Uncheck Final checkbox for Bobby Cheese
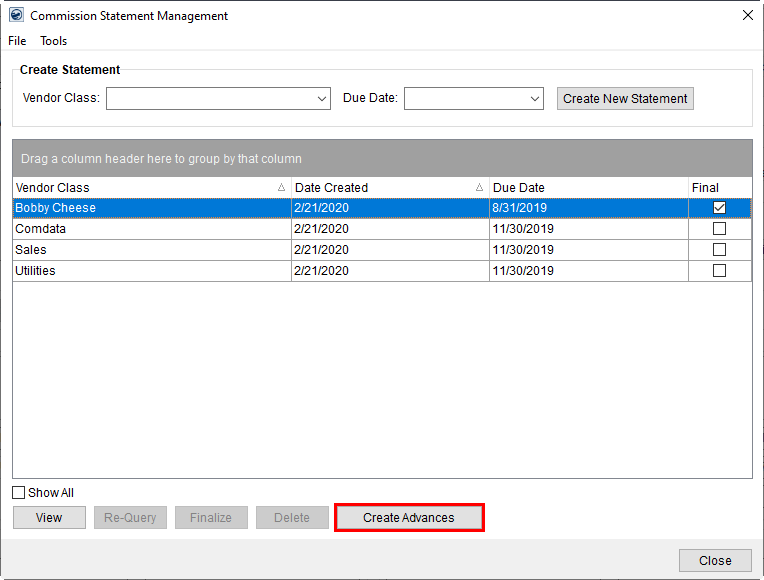The width and height of the screenshot is (764, 580). [x=719, y=208]
